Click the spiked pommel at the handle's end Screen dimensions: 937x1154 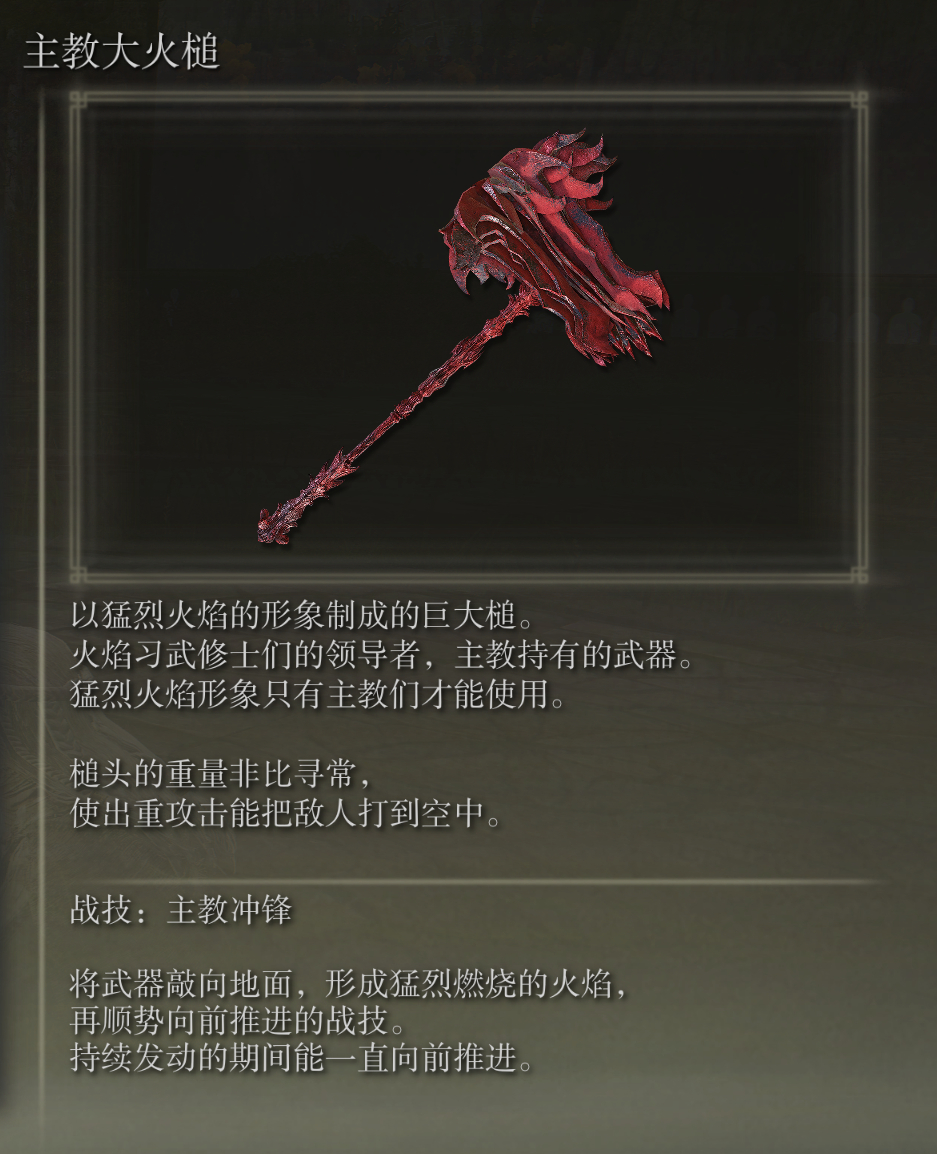click(x=278, y=521)
